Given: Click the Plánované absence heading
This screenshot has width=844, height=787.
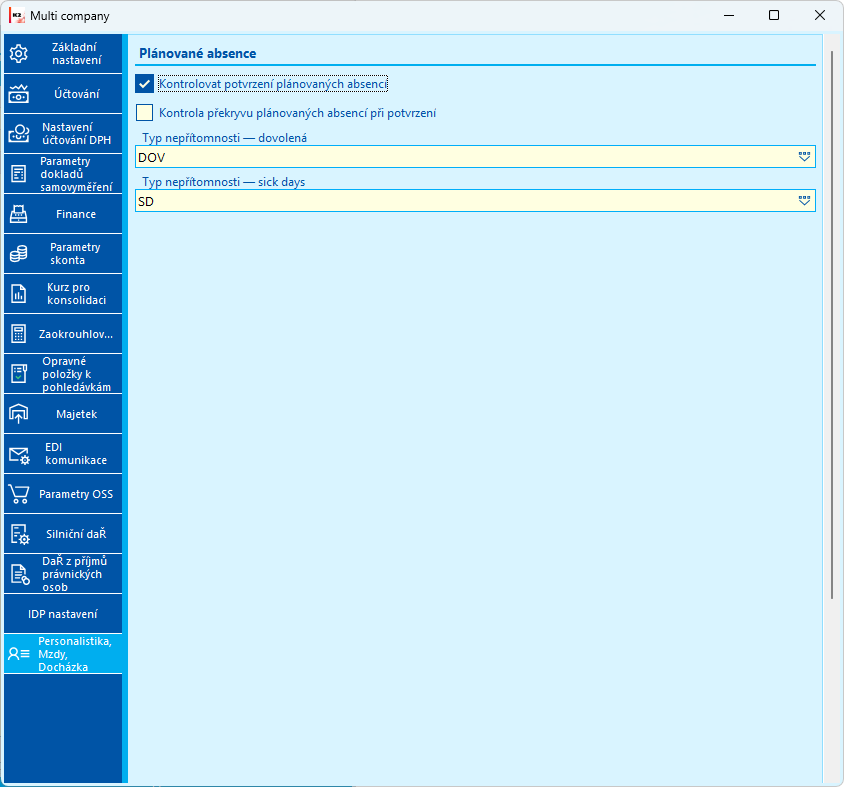Looking at the screenshot, I should [198, 53].
